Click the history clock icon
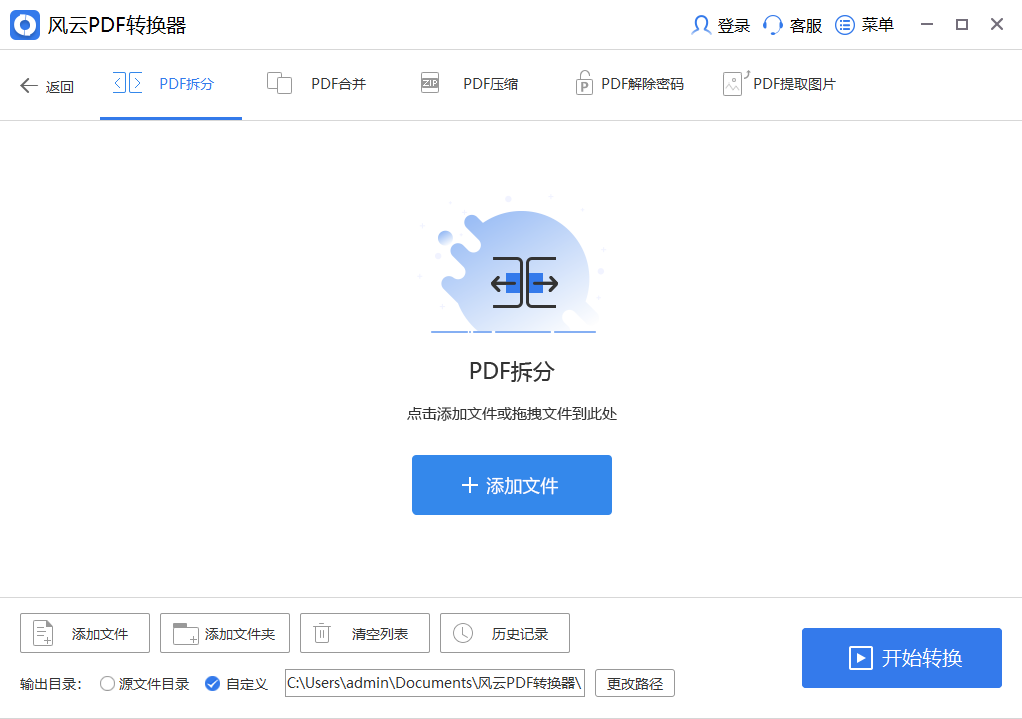Screen dimensions: 1022x719 click(x=463, y=633)
